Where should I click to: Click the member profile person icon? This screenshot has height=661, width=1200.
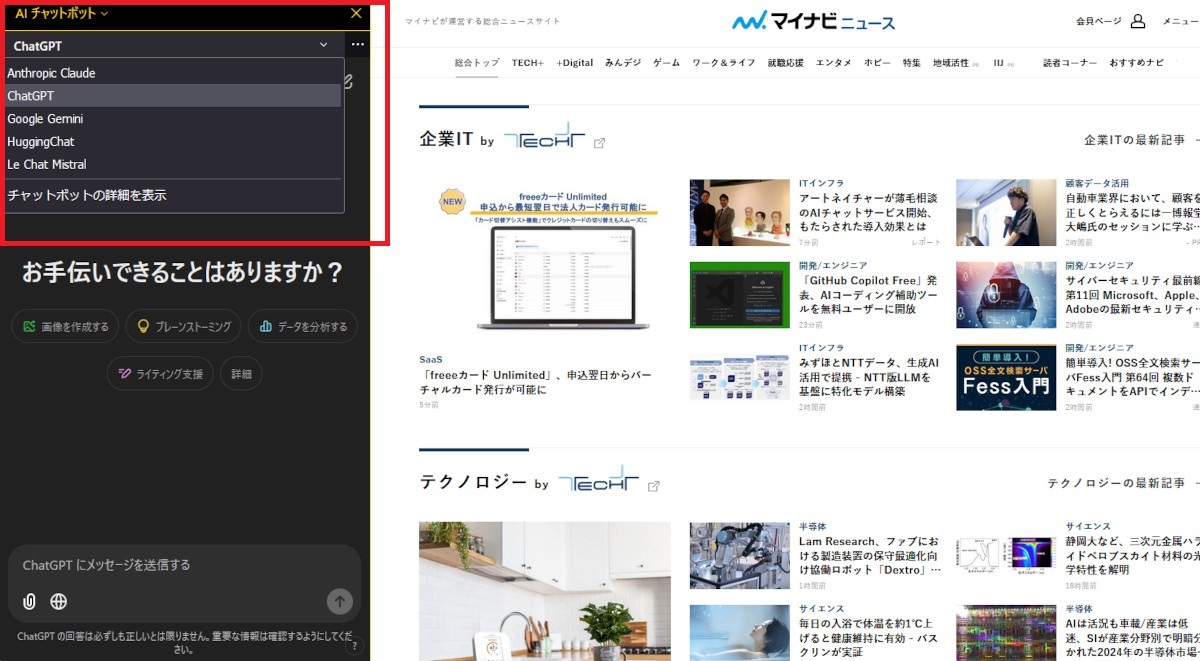click(1138, 21)
